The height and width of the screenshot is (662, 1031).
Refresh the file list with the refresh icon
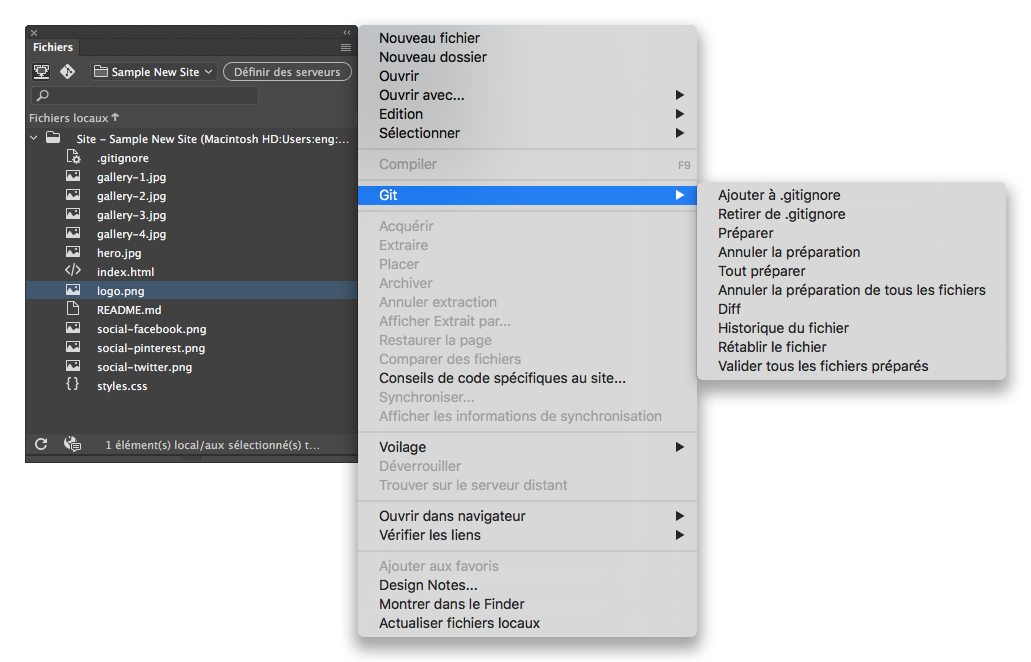40,444
